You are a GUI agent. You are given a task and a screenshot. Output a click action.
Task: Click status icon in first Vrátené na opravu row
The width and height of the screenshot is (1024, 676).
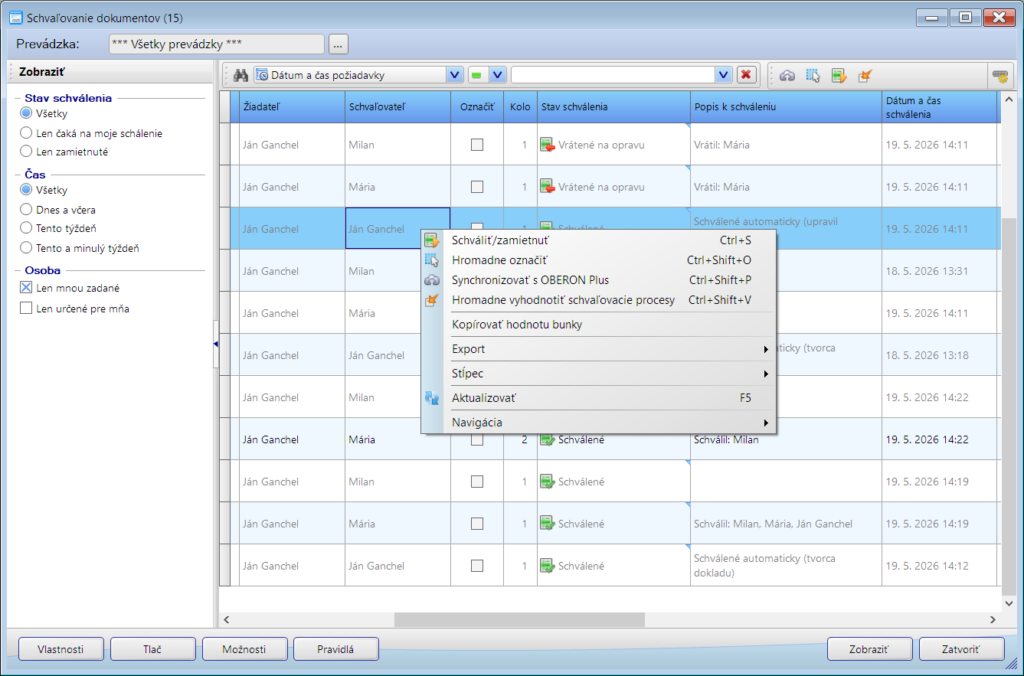coord(547,145)
